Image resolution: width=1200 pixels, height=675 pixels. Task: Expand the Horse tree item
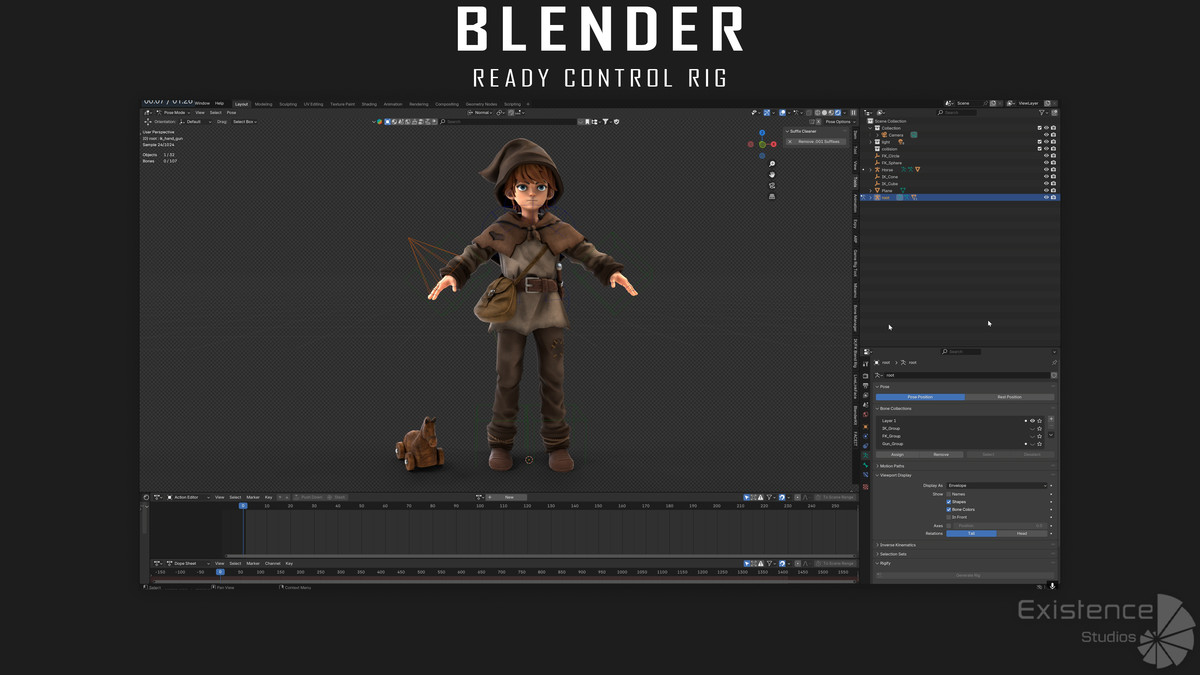pyautogui.click(x=870, y=170)
